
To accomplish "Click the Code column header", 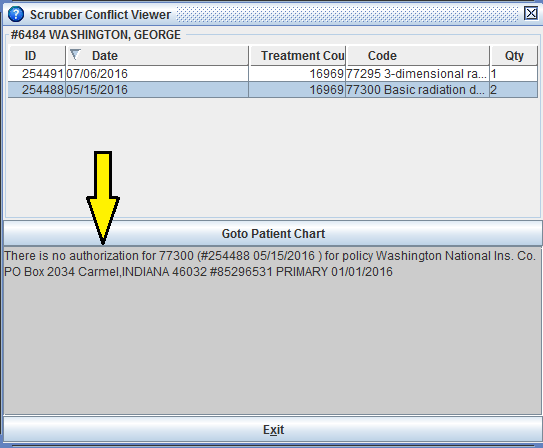I will click(418, 56).
